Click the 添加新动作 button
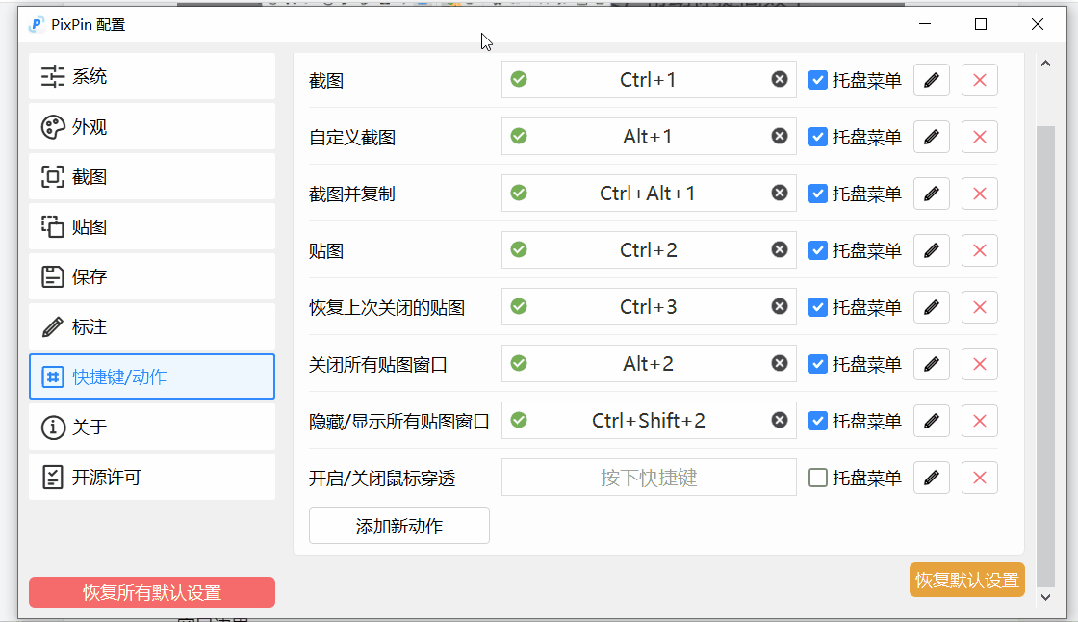 pyautogui.click(x=398, y=525)
